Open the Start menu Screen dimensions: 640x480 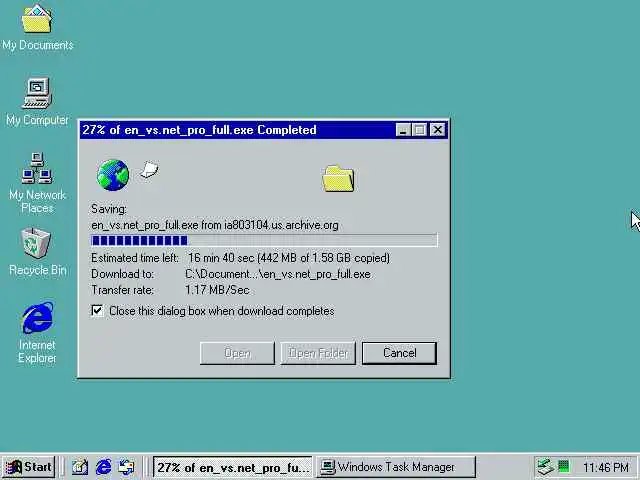[x=28, y=467]
